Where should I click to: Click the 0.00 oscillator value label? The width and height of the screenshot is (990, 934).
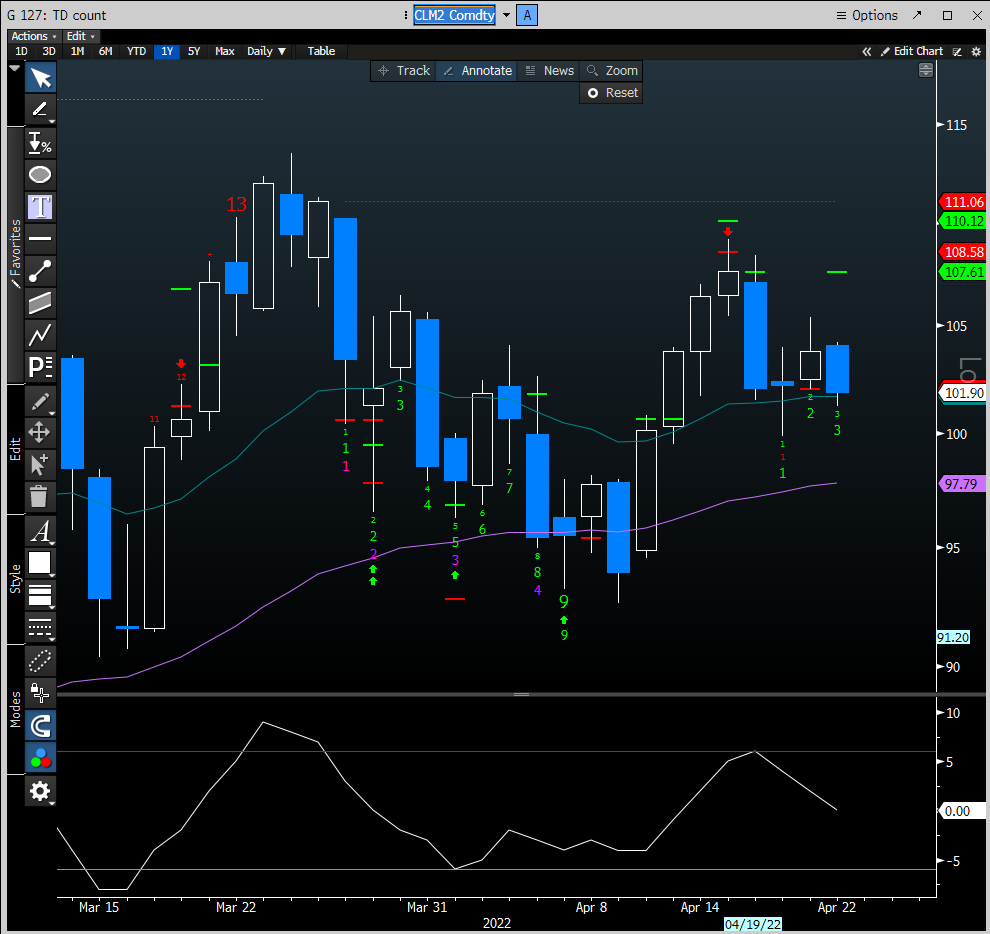(963, 811)
